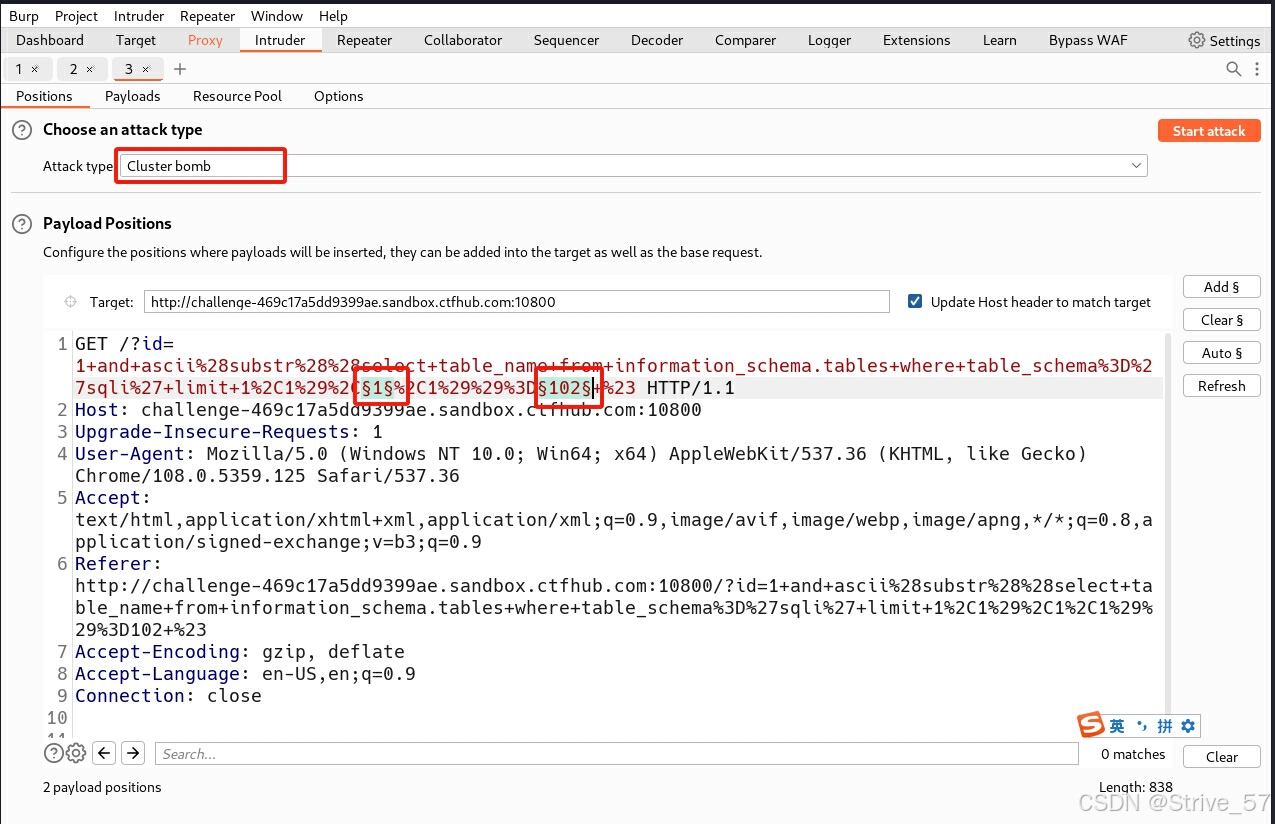The height and width of the screenshot is (824, 1275).
Task: Open search settings gear icon
Action: 76,753
